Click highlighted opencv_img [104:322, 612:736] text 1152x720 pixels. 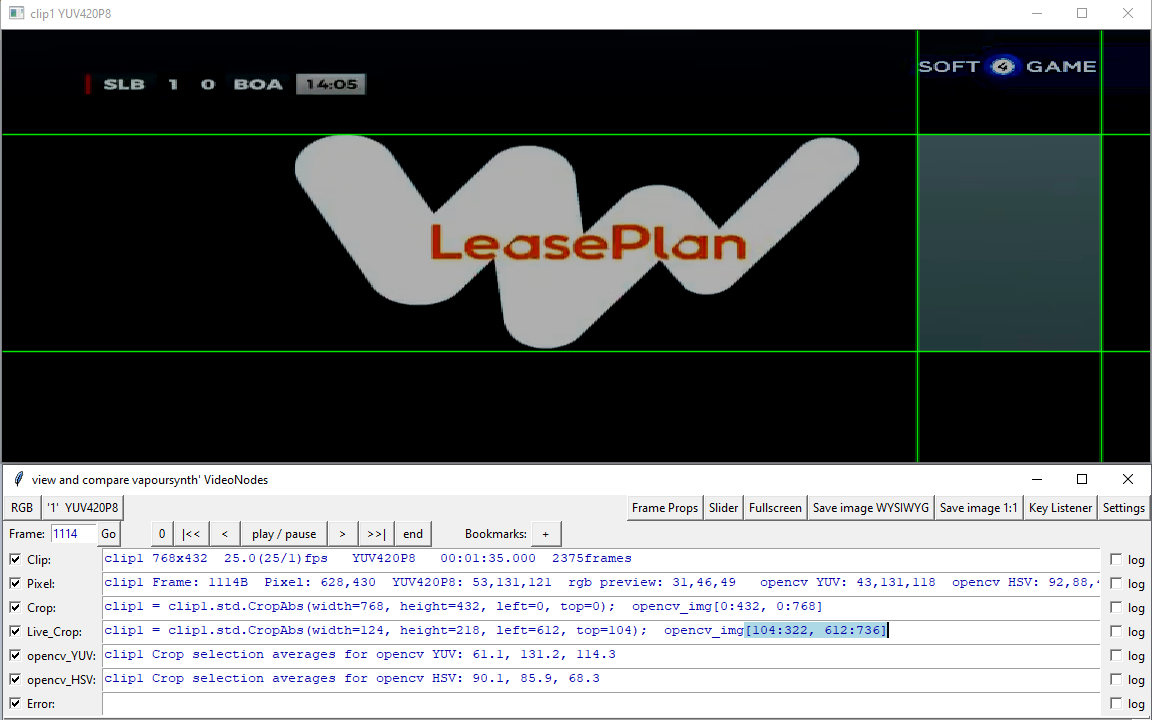coord(816,630)
